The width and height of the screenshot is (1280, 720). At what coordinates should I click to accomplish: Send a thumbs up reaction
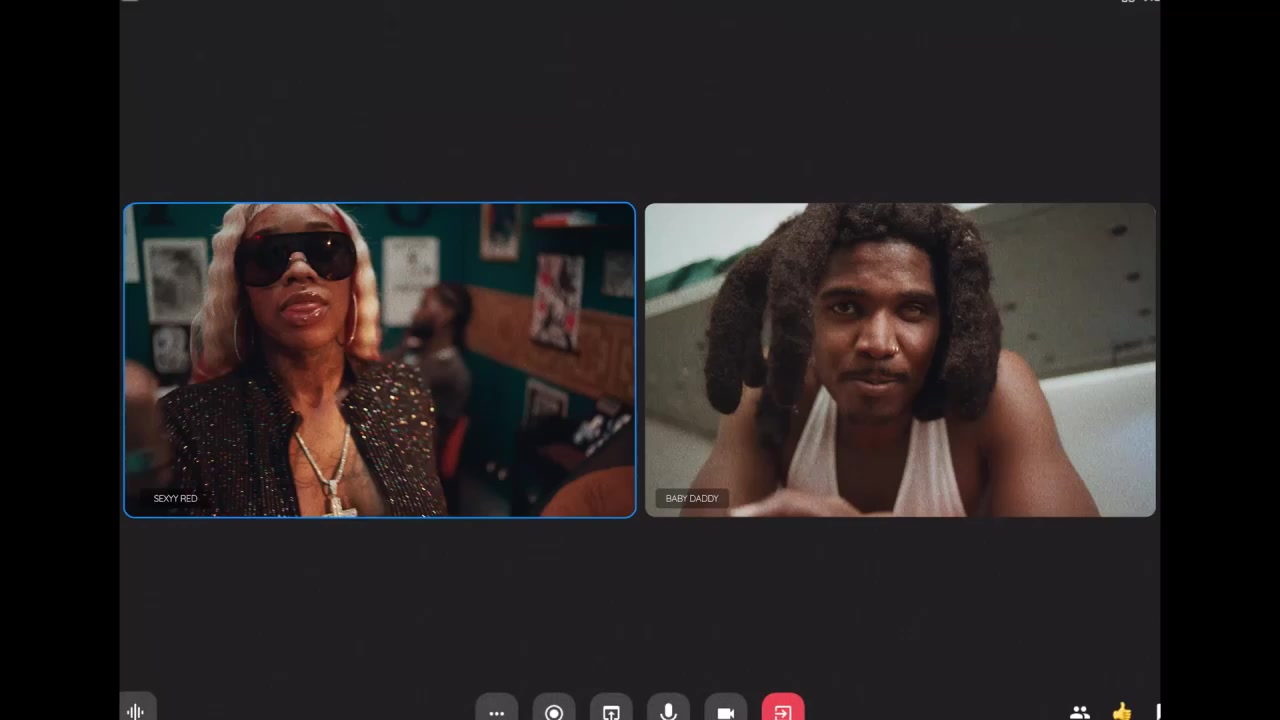(x=1122, y=711)
